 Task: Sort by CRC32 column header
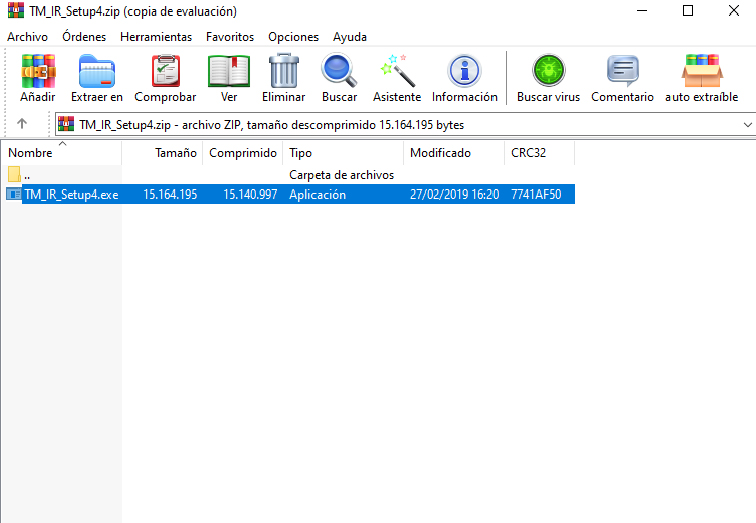pos(540,153)
